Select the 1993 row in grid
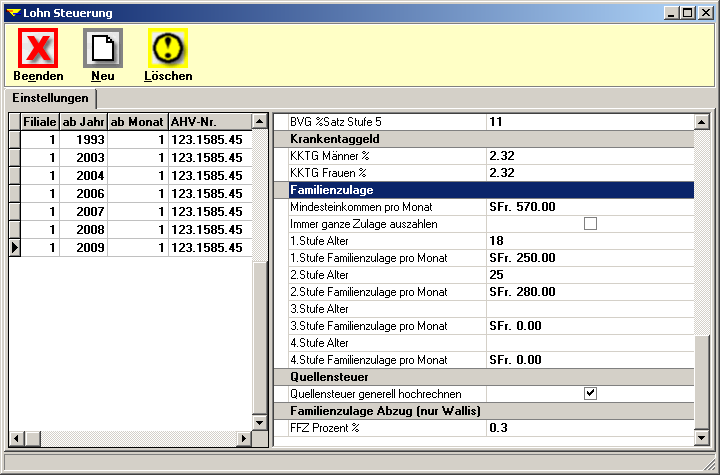 point(83,140)
